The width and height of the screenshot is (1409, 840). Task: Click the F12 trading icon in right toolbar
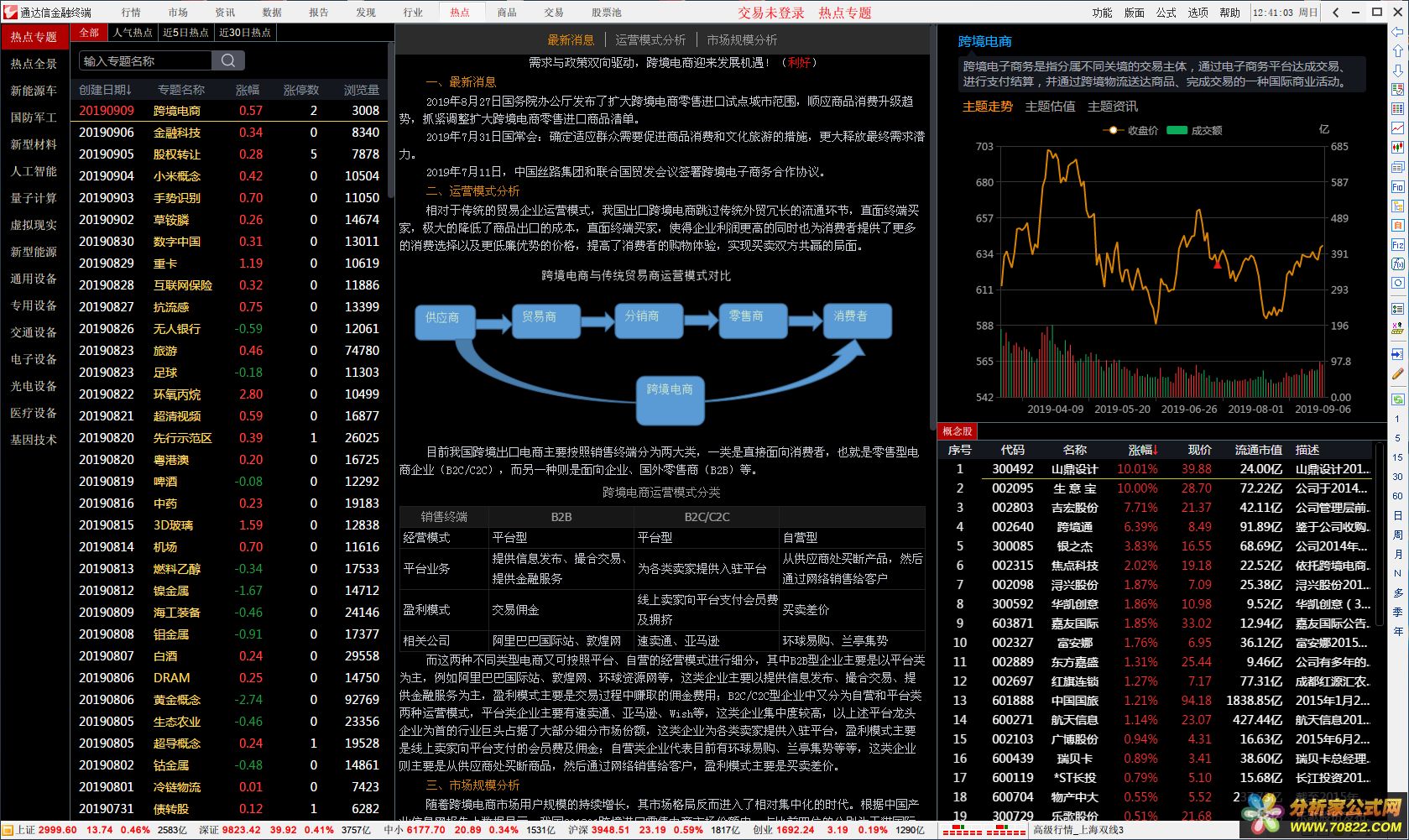pos(1397,244)
